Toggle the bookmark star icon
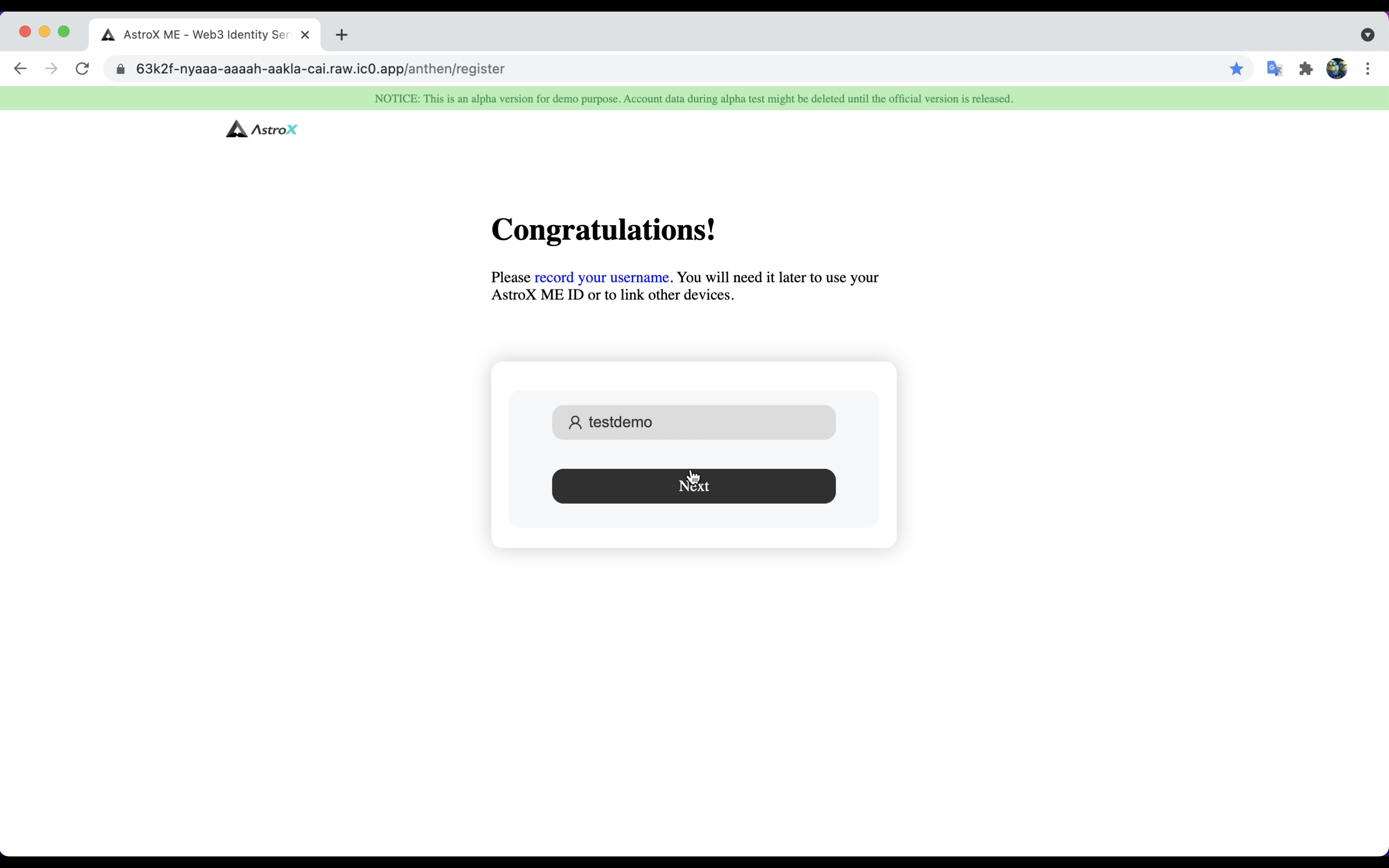Screen dimensions: 1389x868 [1236, 69]
